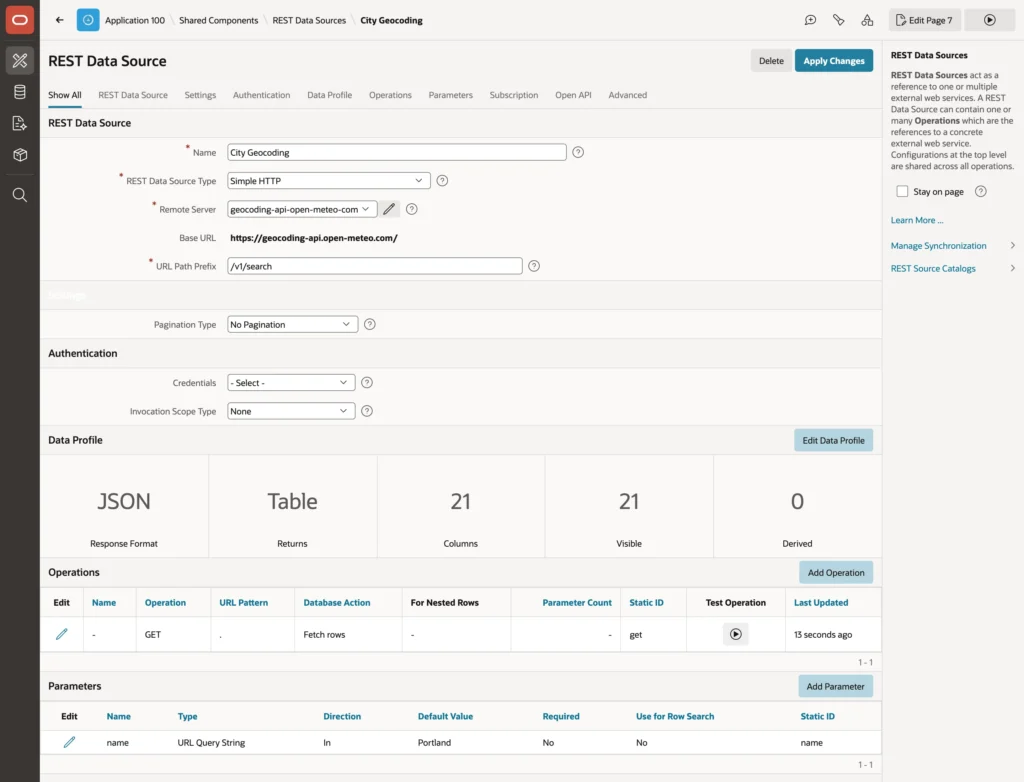Click Add Parameter button
Screen dimensions: 1024x782
(x=835, y=686)
